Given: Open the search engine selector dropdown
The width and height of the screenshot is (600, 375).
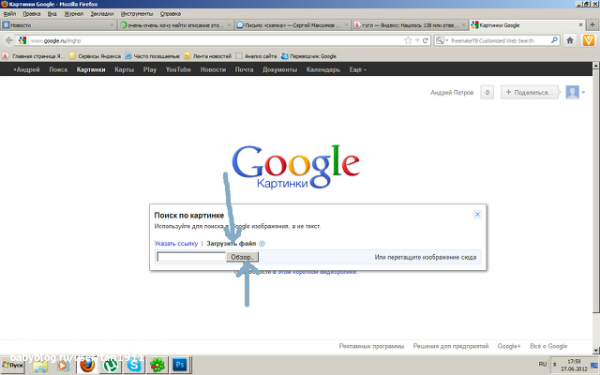Looking at the screenshot, I should pos(442,40).
